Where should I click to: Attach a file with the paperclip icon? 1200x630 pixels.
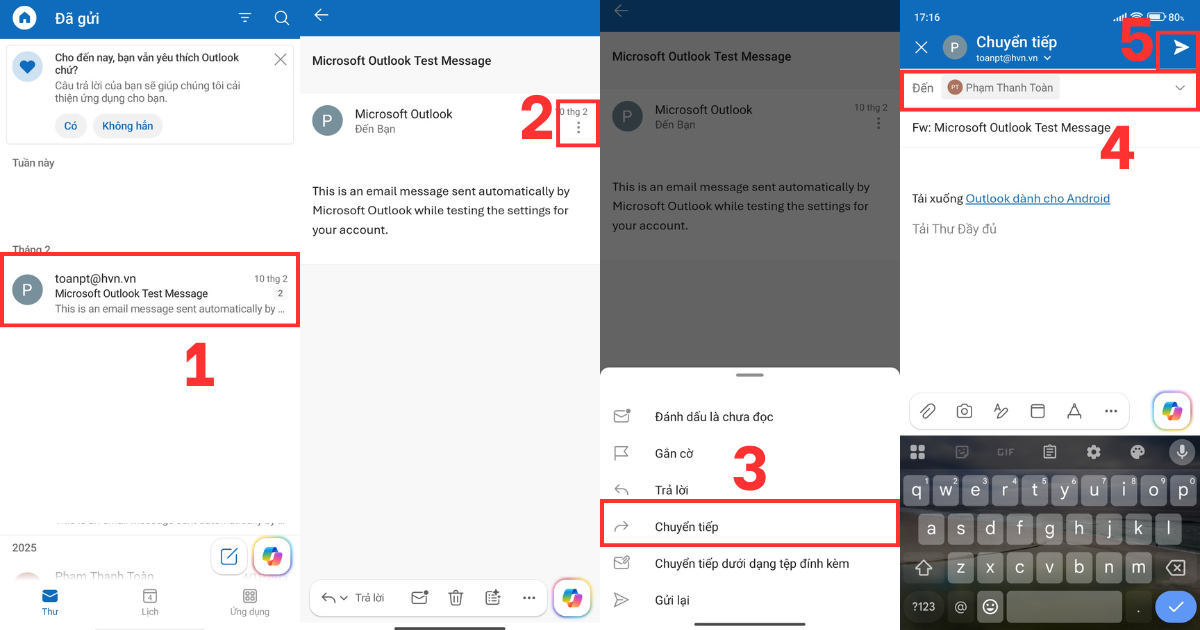pyautogui.click(x=928, y=411)
